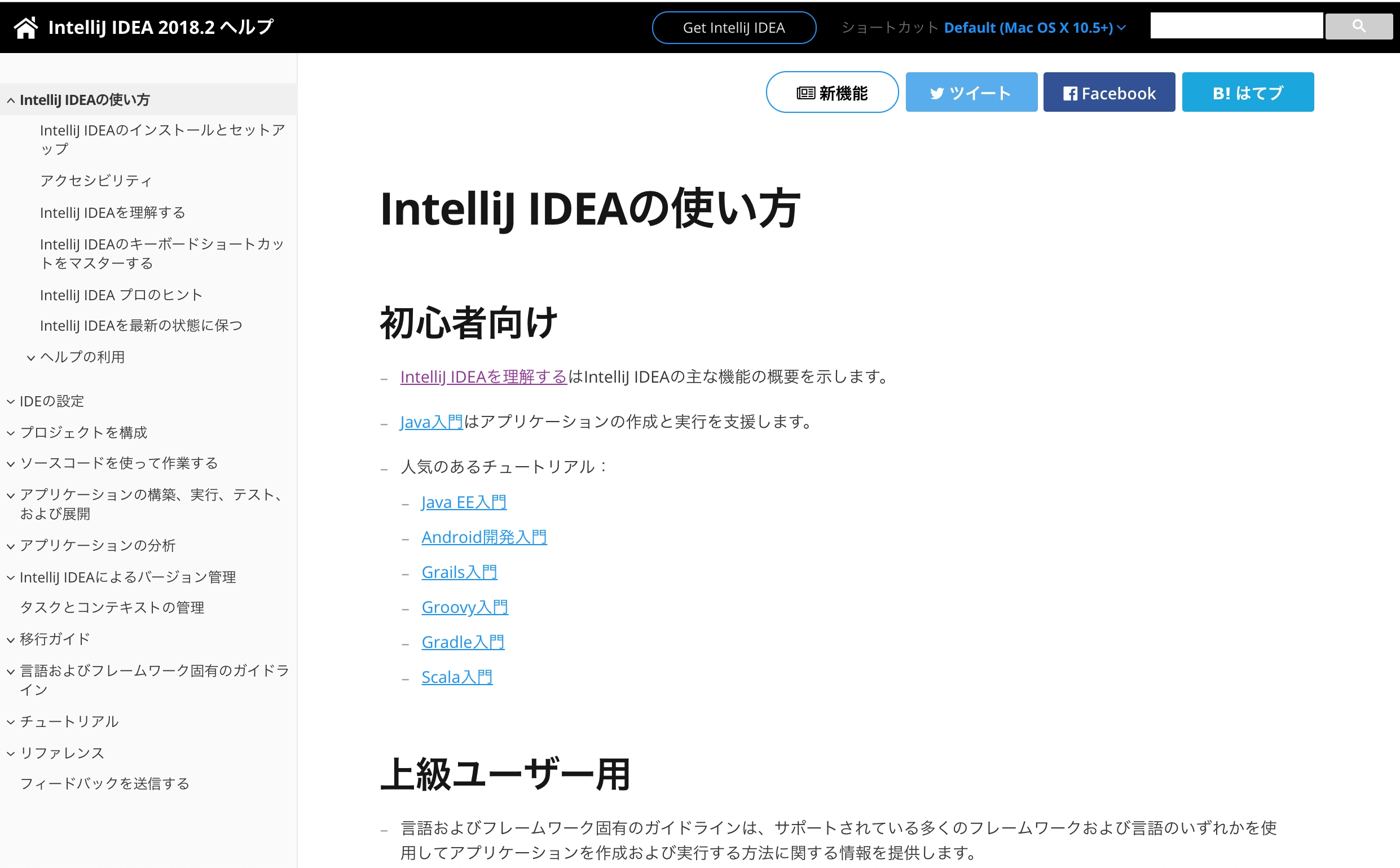1400x868 pixels.
Task: Expand アプリケーションの構築、実行、テスト chevron
Action: [11, 496]
